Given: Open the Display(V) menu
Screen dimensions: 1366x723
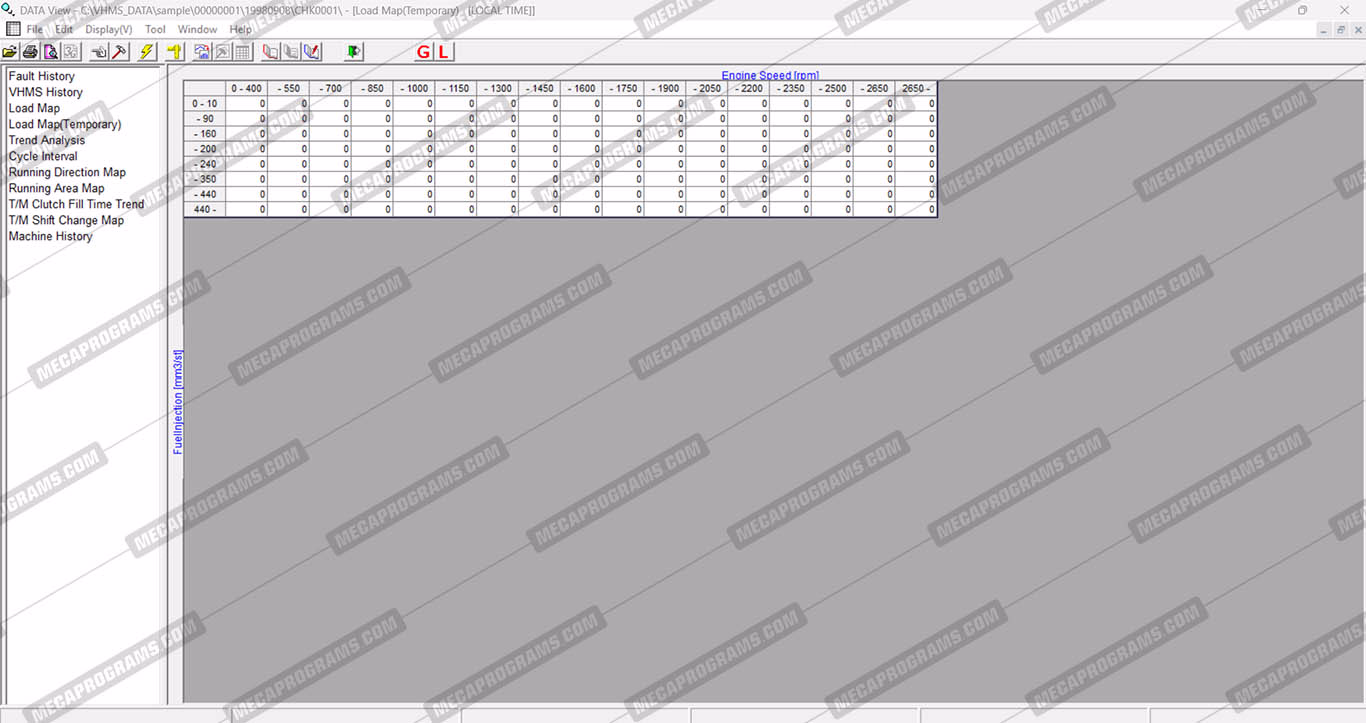Looking at the screenshot, I should 109,30.
